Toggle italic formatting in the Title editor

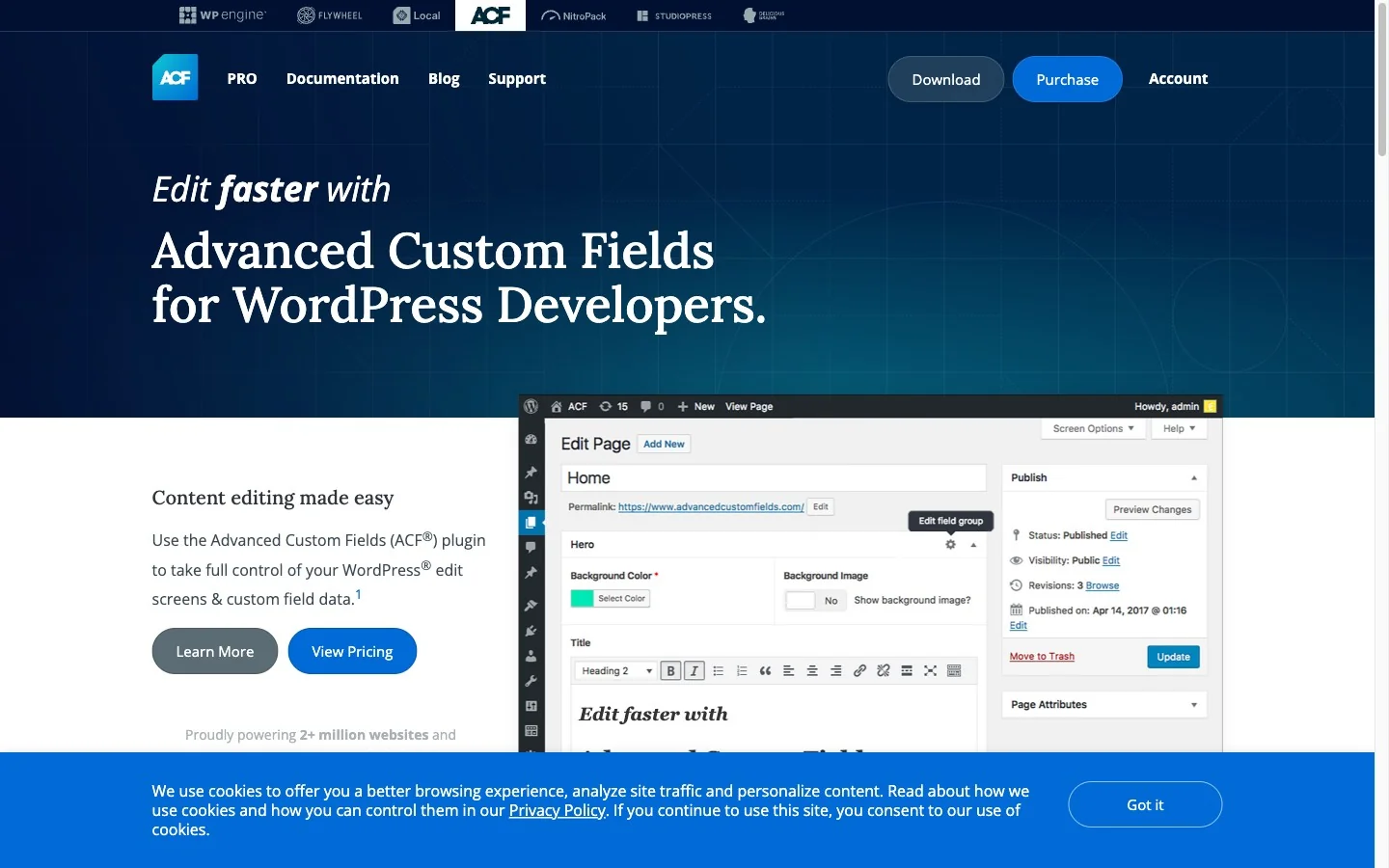pyautogui.click(x=694, y=671)
